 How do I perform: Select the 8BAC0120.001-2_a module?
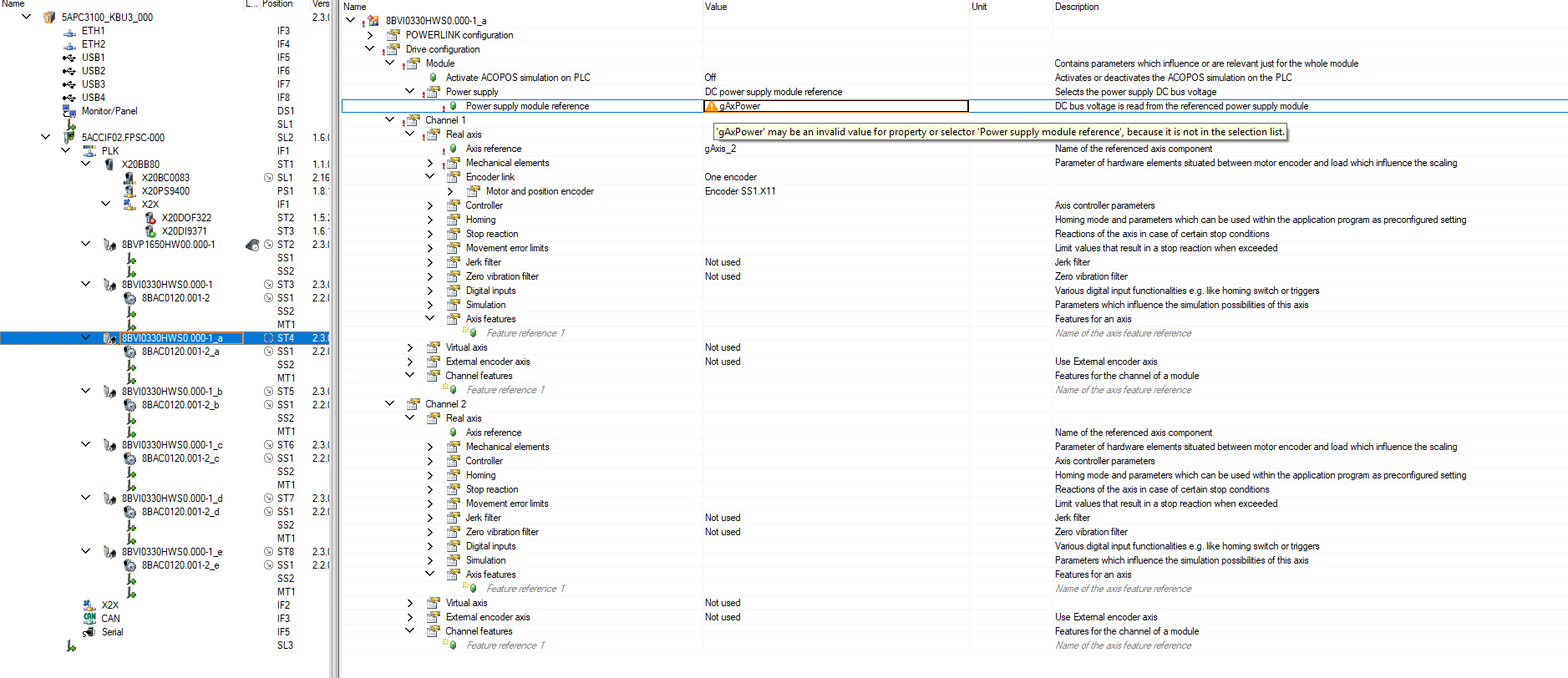tap(180, 352)
